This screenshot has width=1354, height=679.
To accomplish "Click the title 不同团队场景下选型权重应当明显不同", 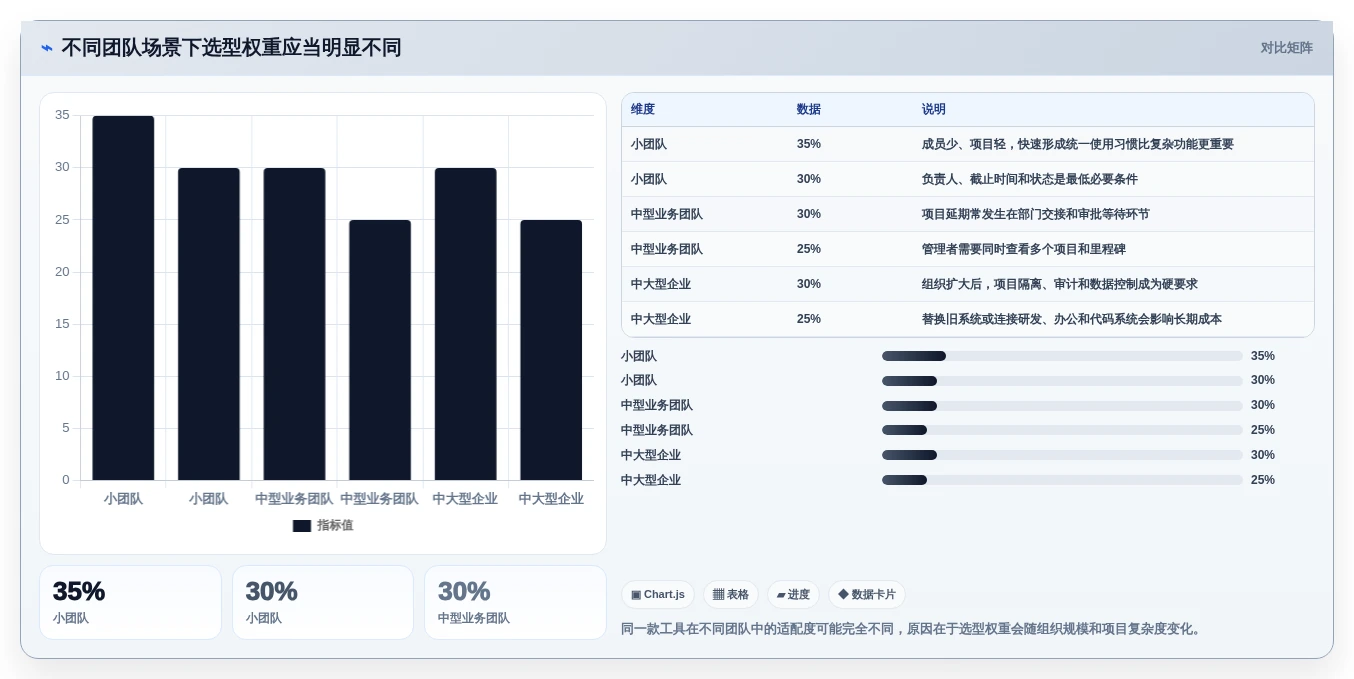I will (x=231, y=48).
